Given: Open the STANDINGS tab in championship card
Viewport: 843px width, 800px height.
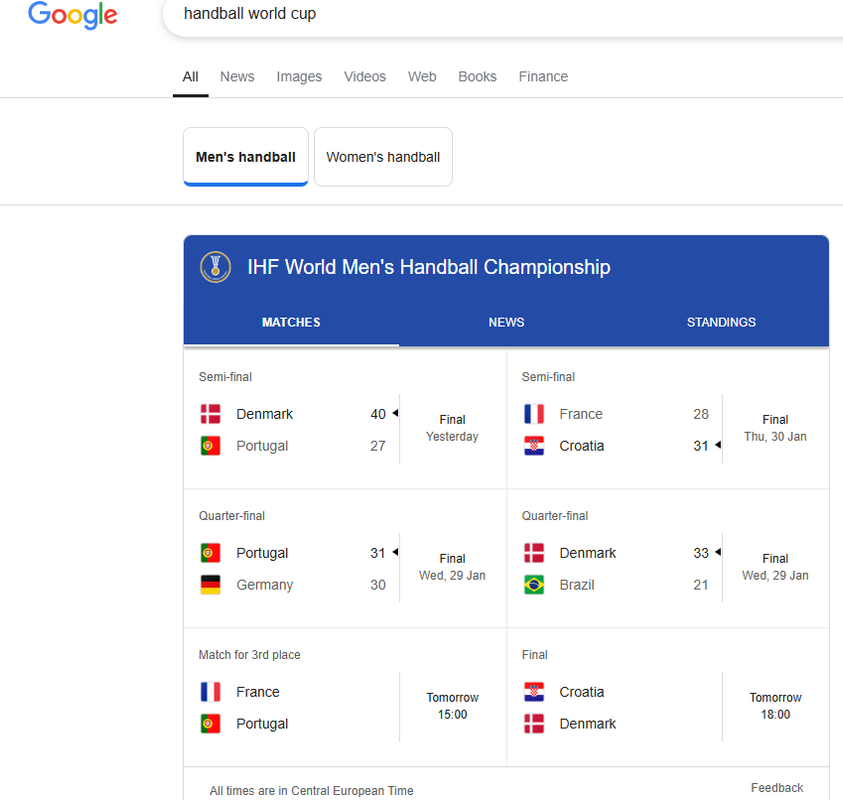Looking at the screenshot, I should pyautogui.click(x=721, y=322).
